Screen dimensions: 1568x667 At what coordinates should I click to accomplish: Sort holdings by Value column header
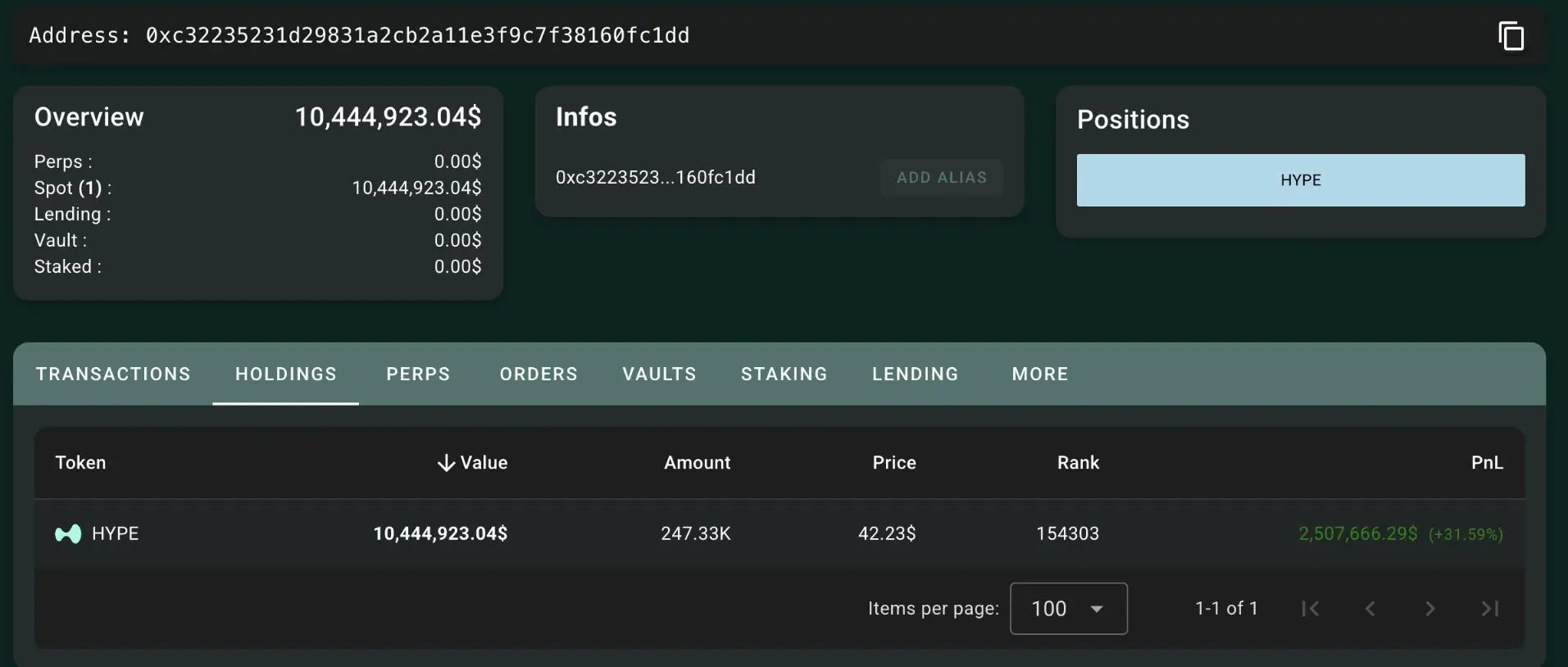[x=484, y=463]
